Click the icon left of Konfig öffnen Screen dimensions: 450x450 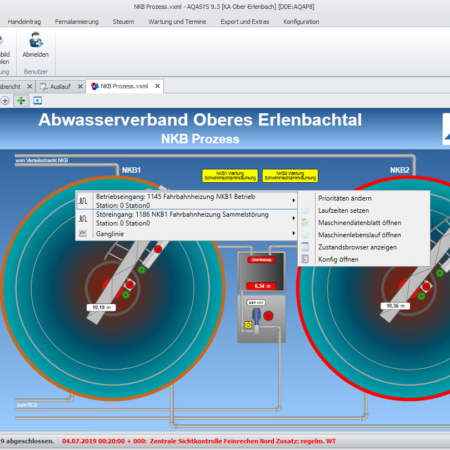[305, 259]
